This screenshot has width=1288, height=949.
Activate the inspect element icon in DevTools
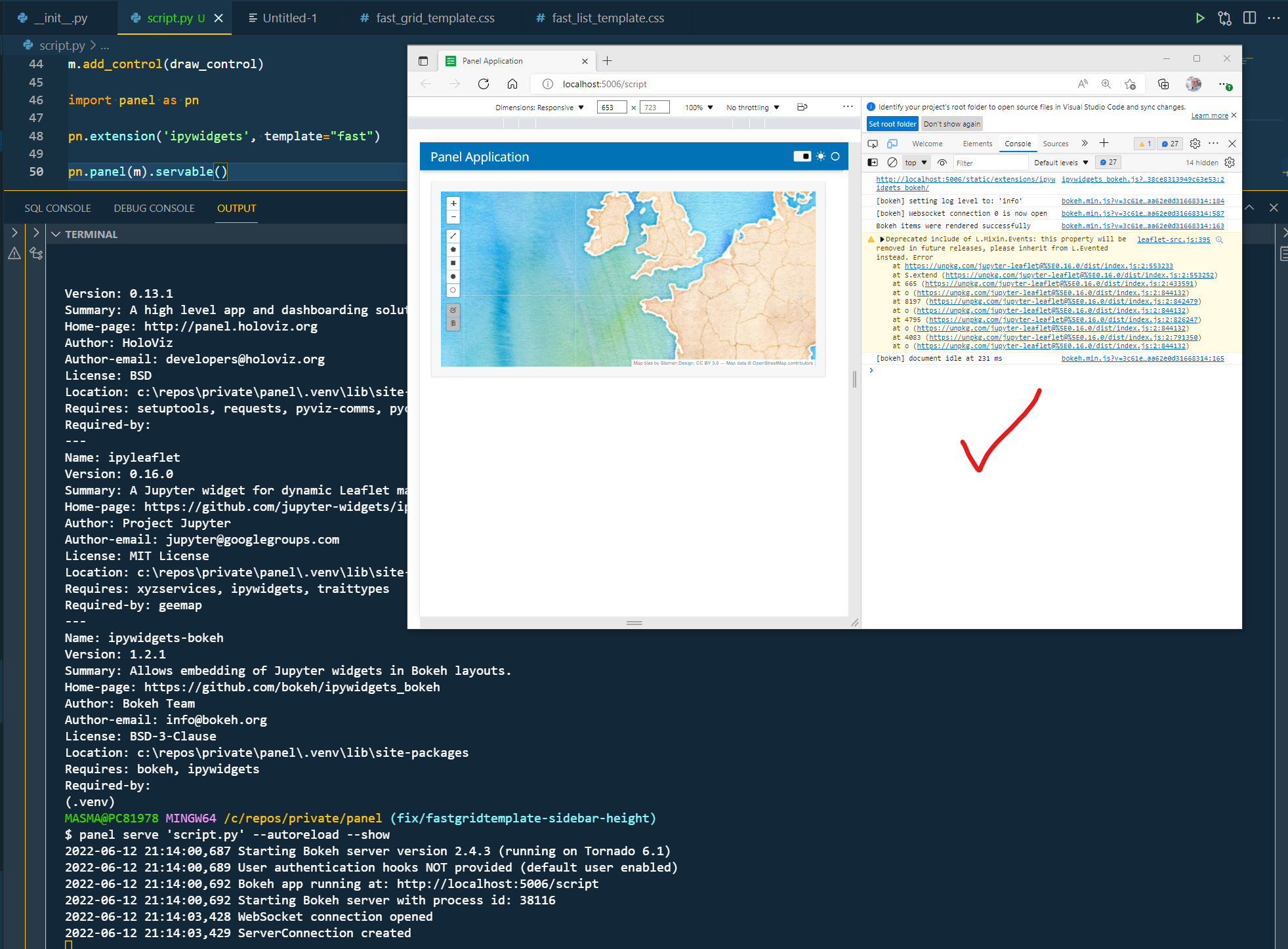point(873,143)
